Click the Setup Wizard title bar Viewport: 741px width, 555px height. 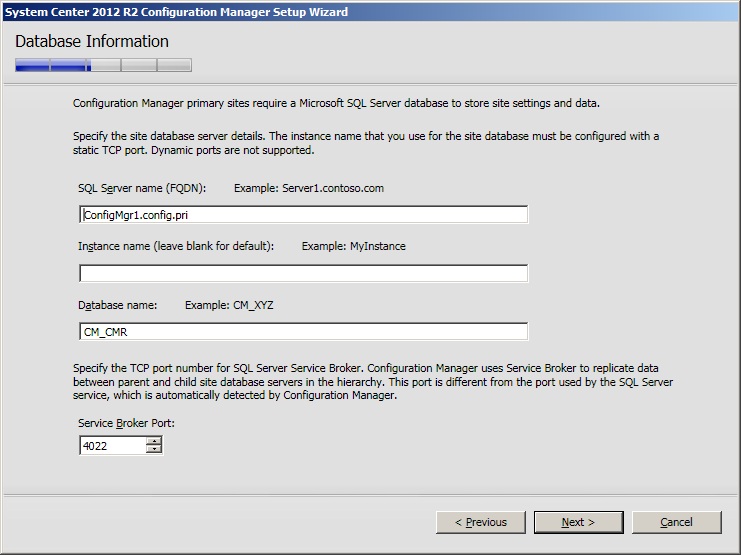coord(300,12)
